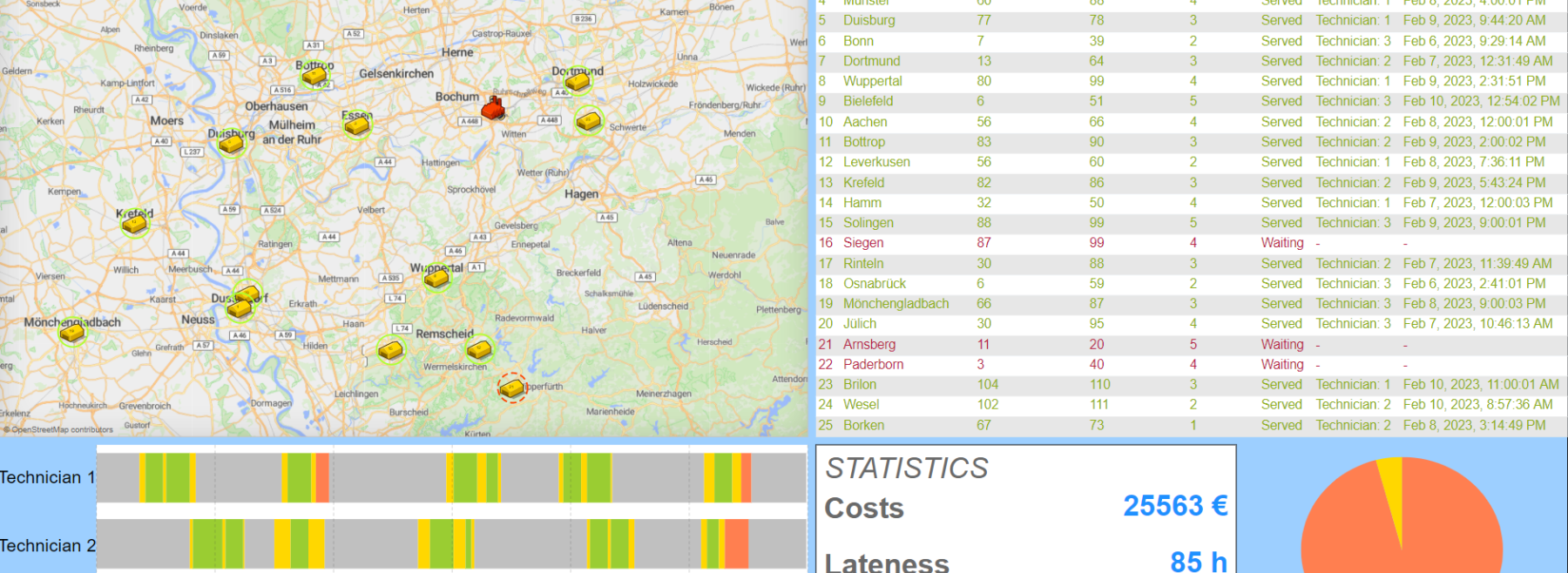Click the Solingen row name

[868, 223]
